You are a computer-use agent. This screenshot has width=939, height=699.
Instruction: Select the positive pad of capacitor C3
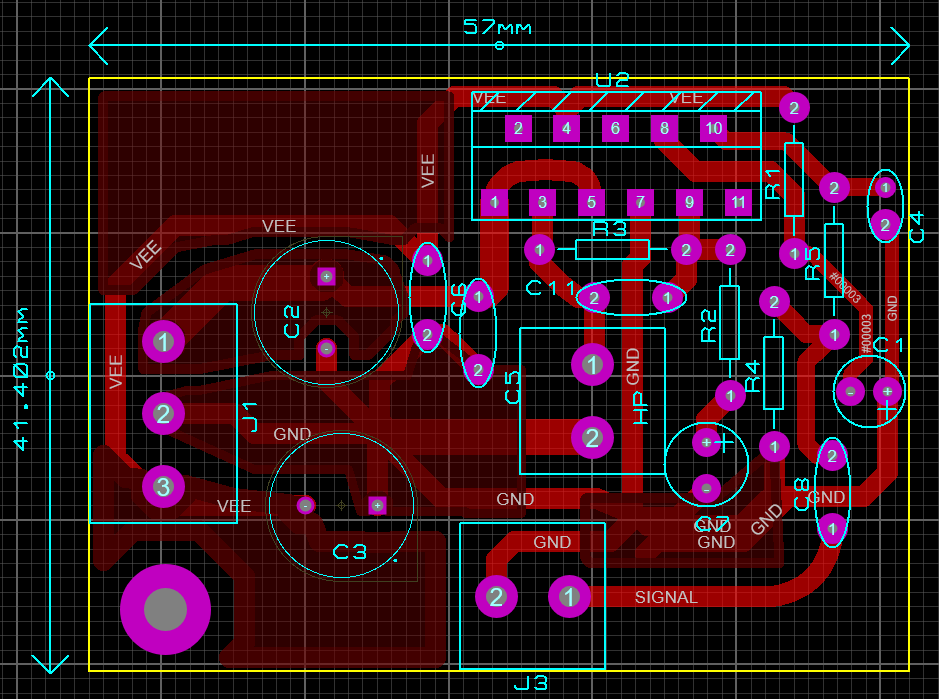tap(377, 506)
